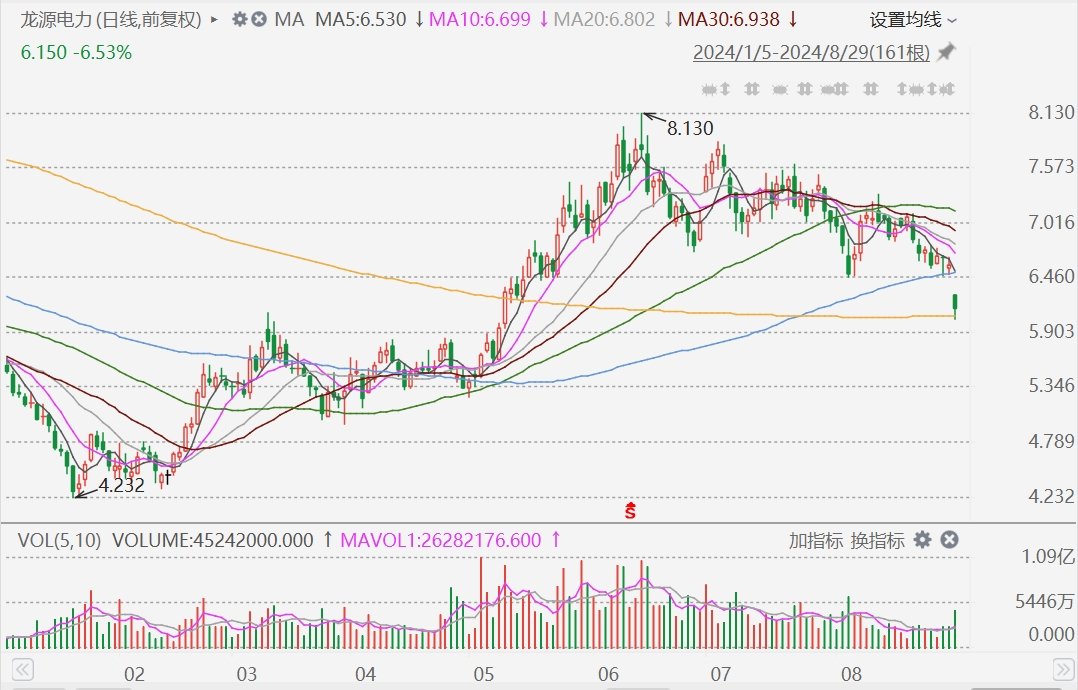Expand arrow next to 龙源电力 title

[x=214, y=19]
